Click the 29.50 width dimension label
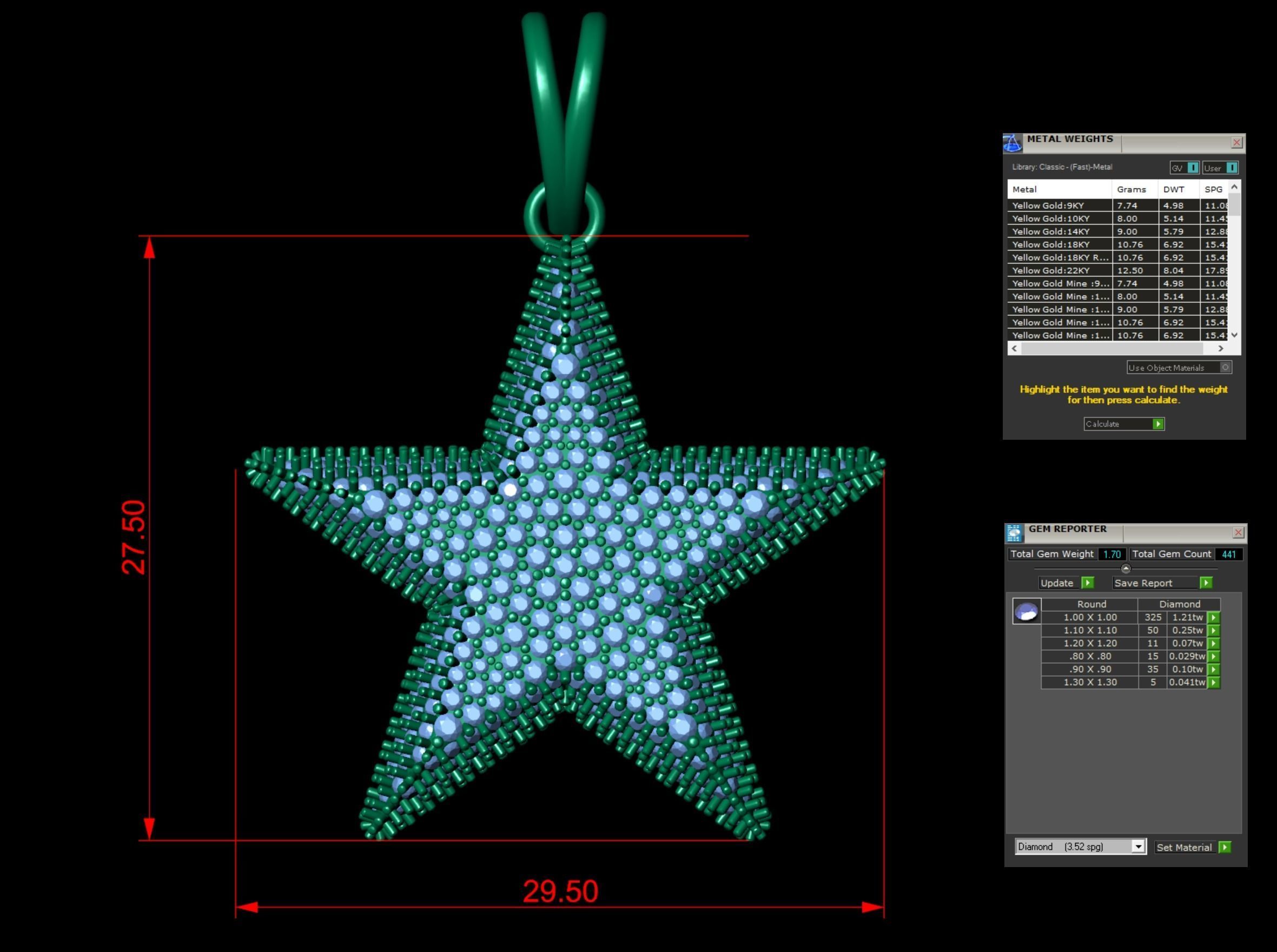 [x=560, y=891]
